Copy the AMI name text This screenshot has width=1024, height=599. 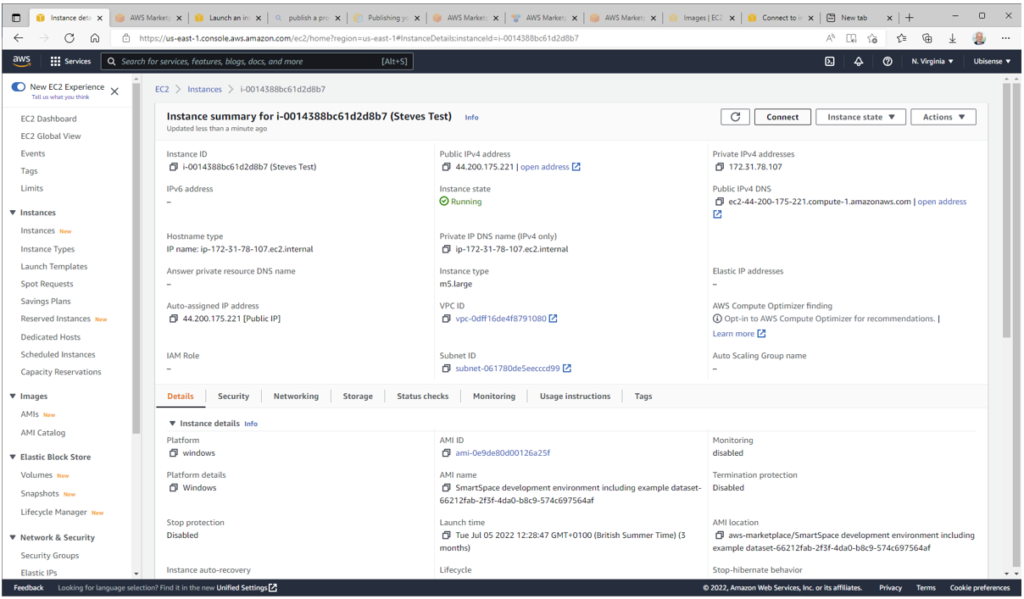pos(446,488)
